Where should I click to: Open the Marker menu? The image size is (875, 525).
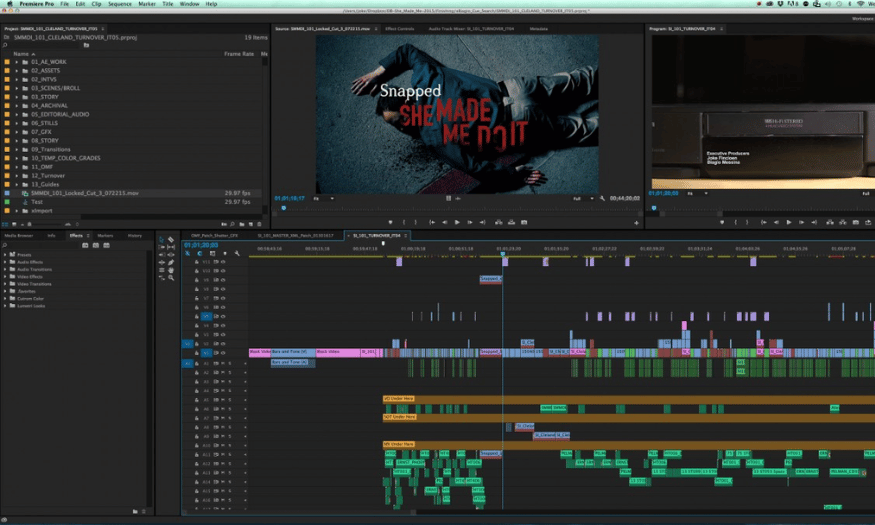(147, 3)
